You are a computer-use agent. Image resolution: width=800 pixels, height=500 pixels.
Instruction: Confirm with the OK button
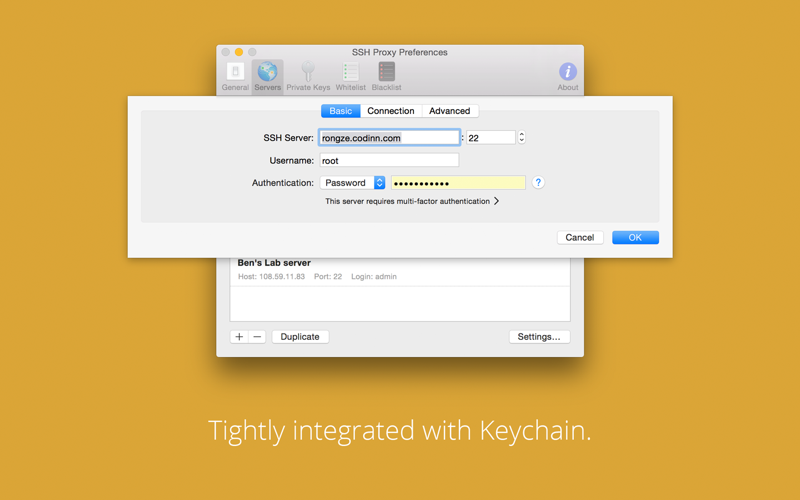635,237
